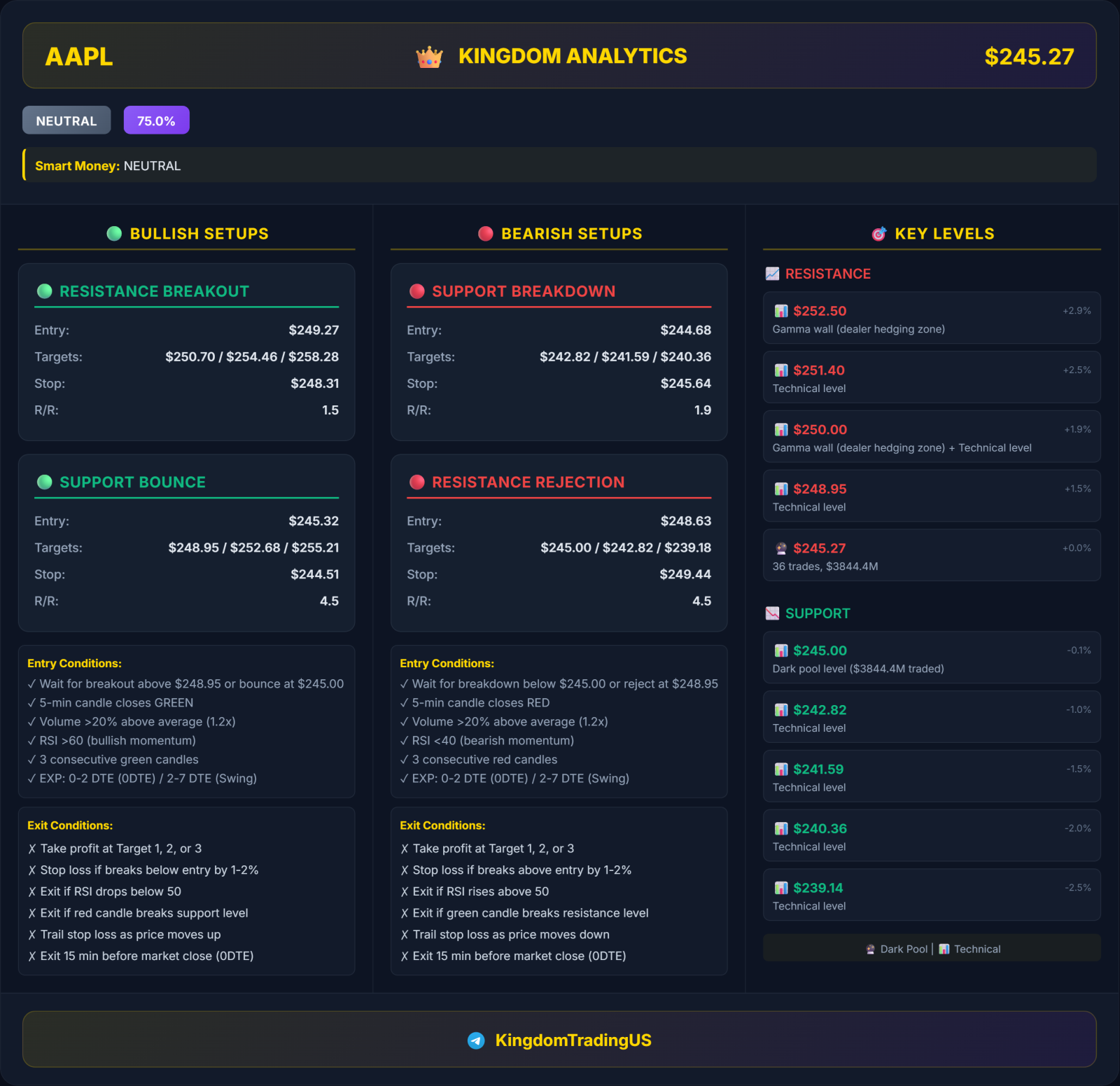Click the 75.0% confidence badge
The height and width of the screenshot is (1086, 1120).
156,120
